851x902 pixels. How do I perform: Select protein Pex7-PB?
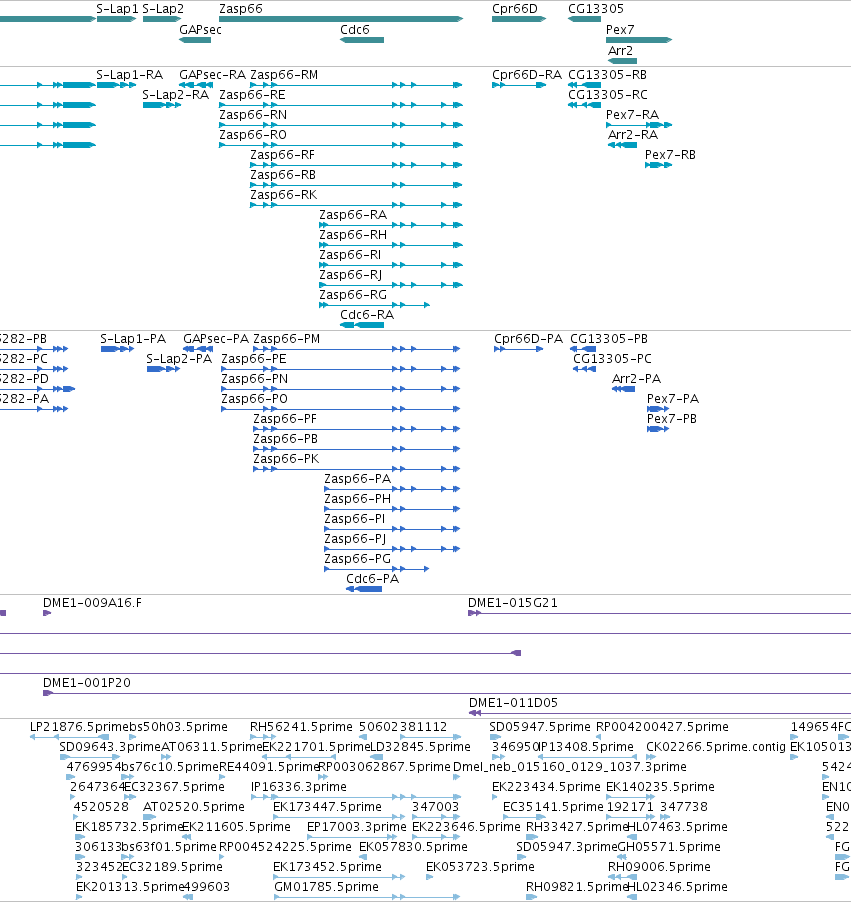tap(658, 429)
